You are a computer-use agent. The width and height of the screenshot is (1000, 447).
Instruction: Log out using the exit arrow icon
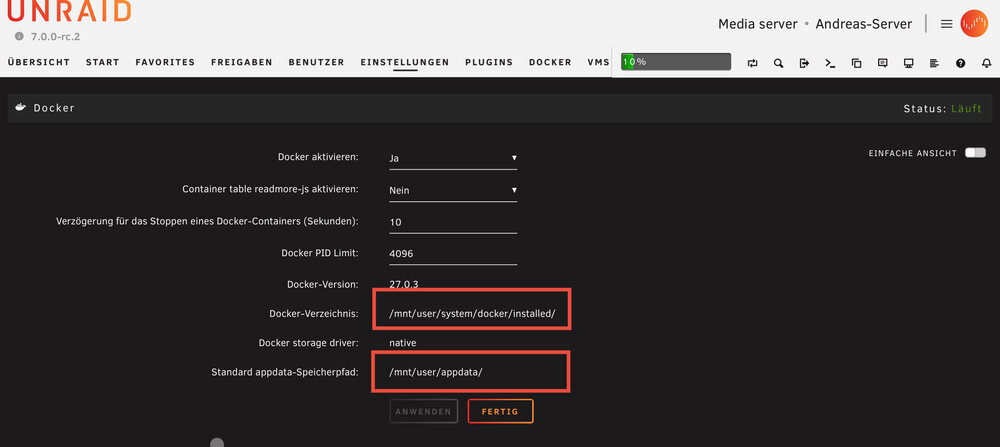(x=804, y=62)
